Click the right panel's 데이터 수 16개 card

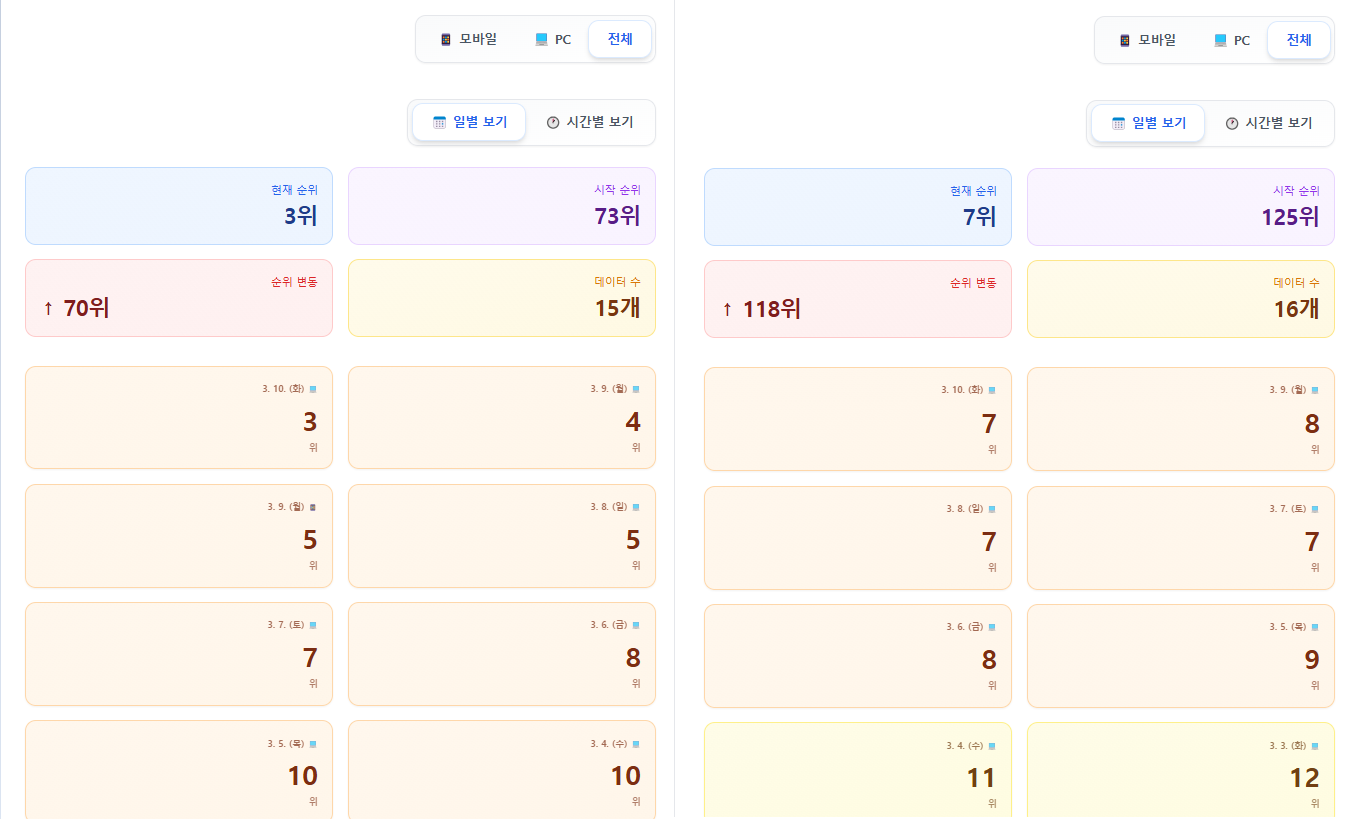click(1180, 299)
